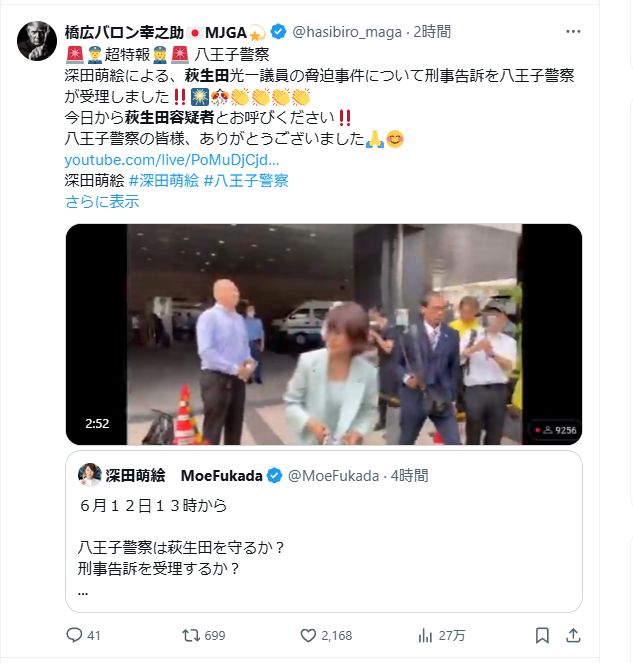Open the 2時間 tweet timestamp
The width and height of the screenshot is (633, 663).
click(432, 32)
